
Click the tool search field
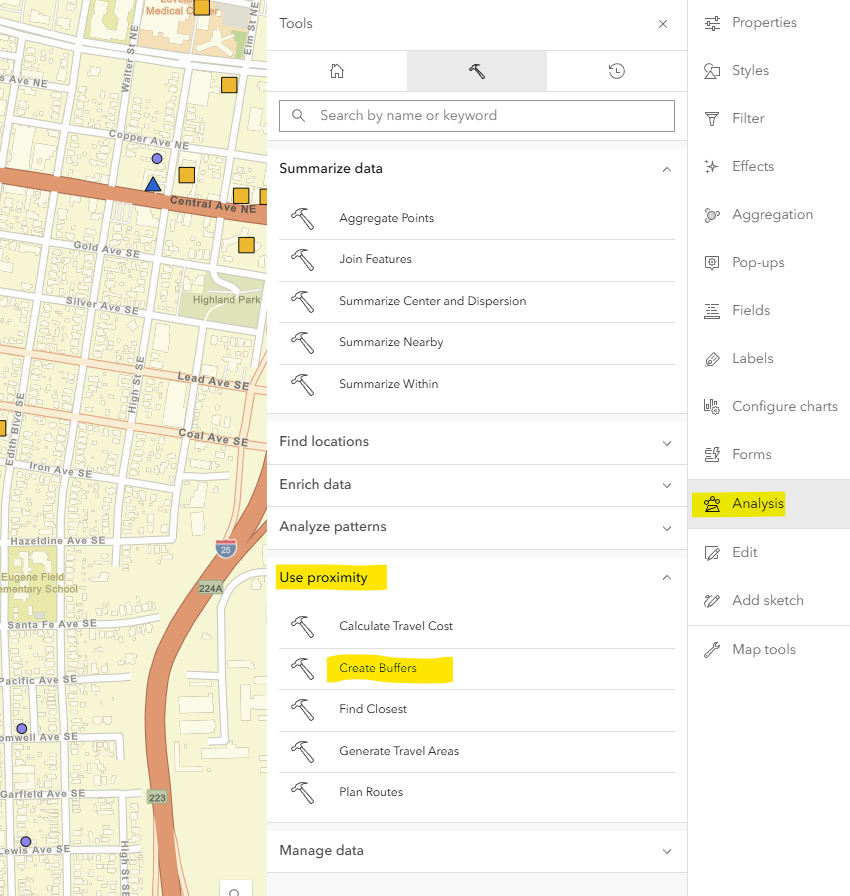pos(476,116)
